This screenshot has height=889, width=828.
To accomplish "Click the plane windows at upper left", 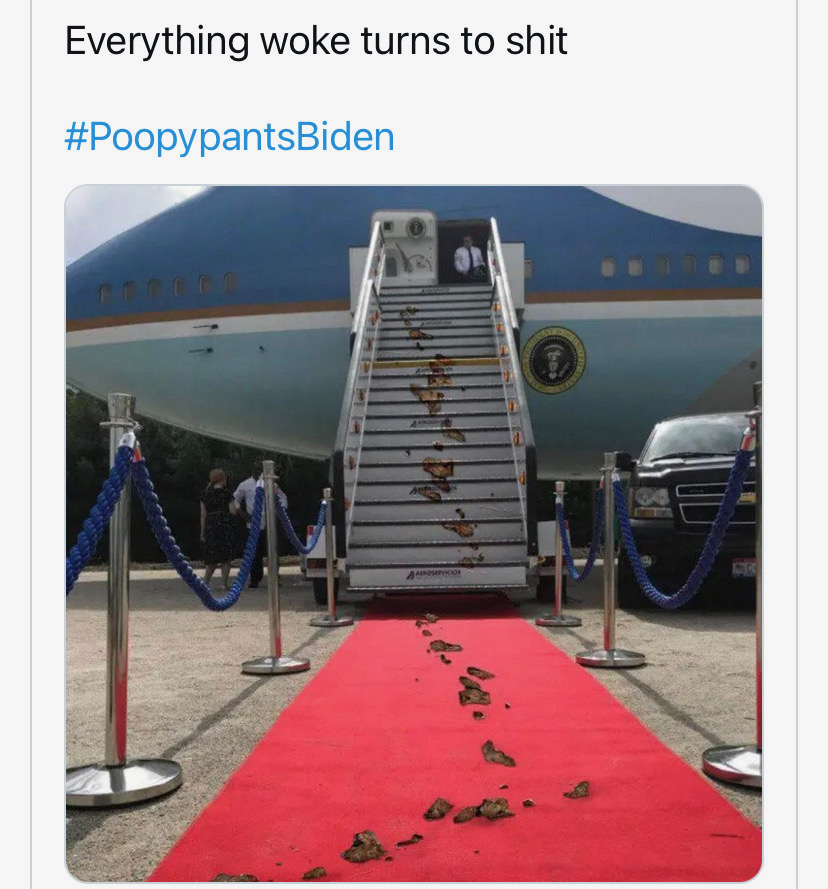I will (168, 287).
